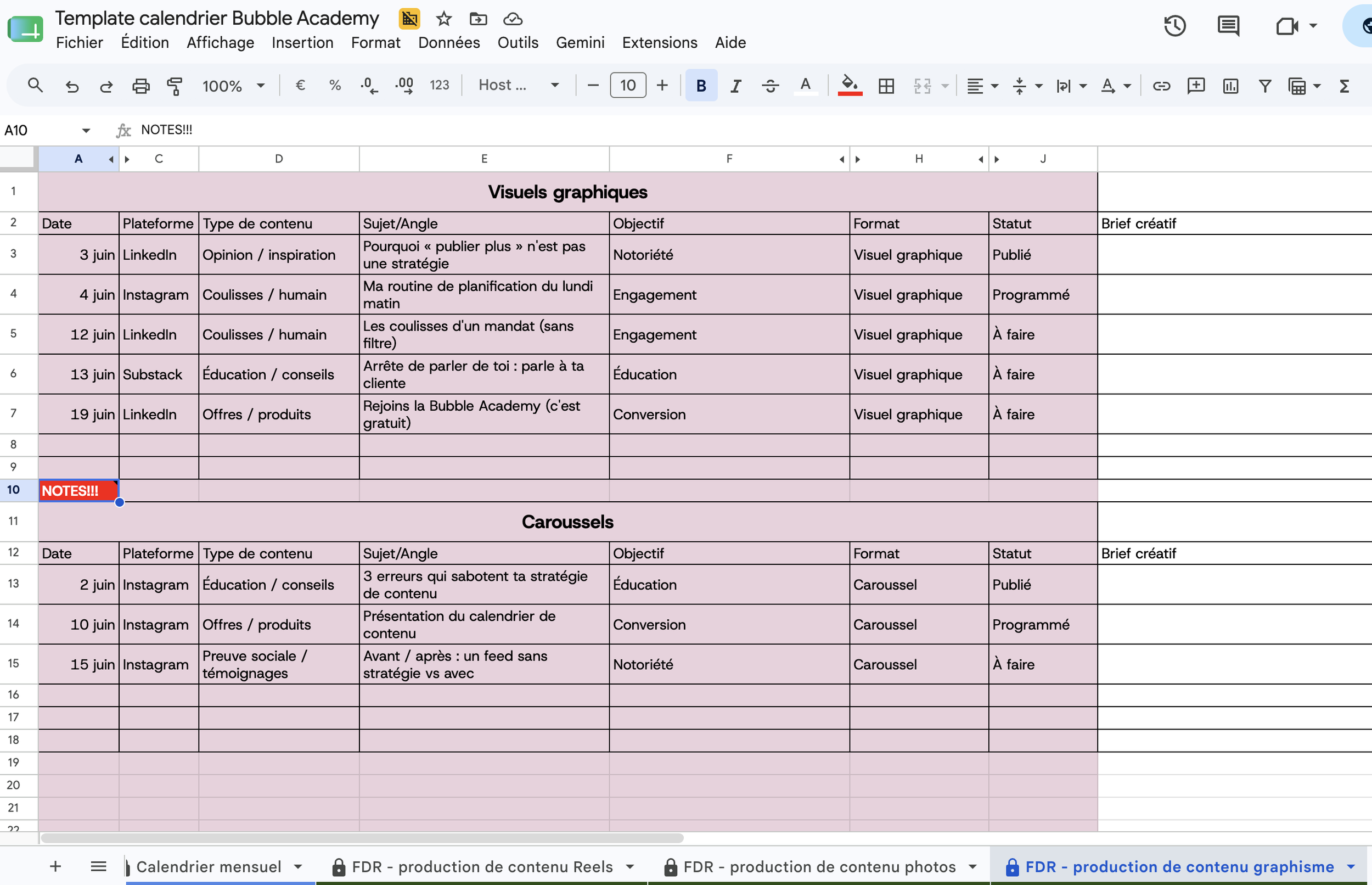Increase decimal places
The width and height of the screenshot is (1372, 885).
404,86
